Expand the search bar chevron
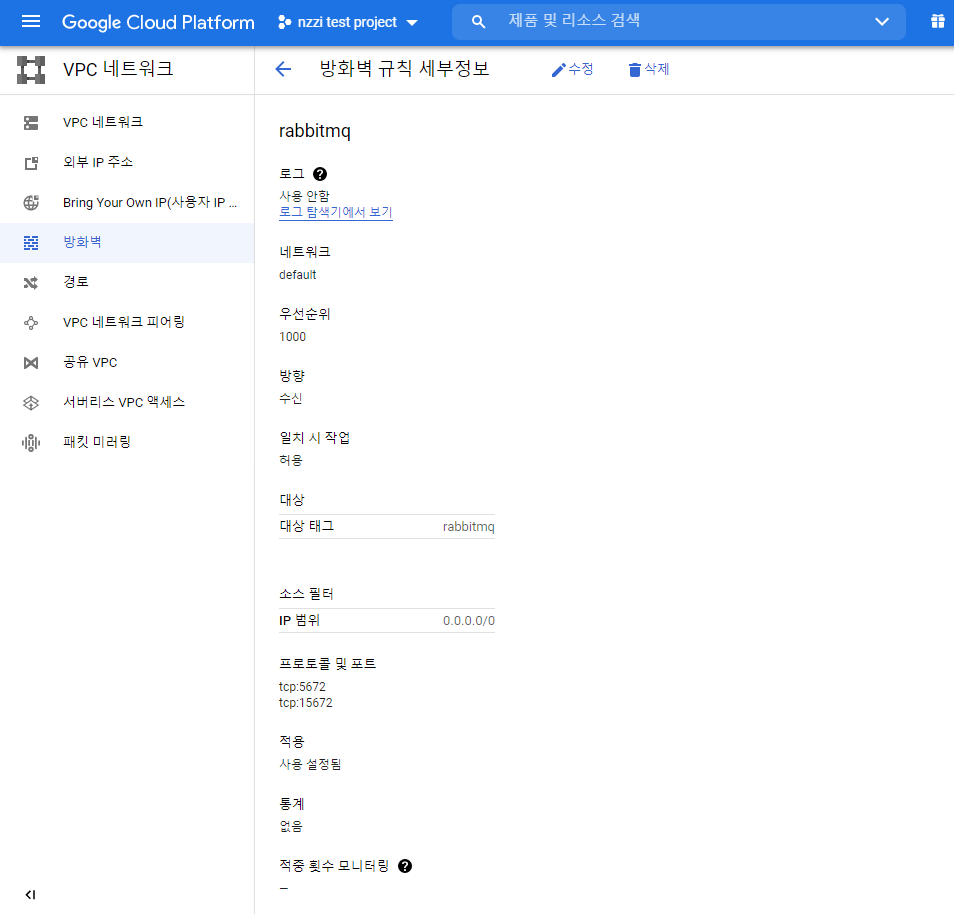Image resolution: width=954 pixels, height=914 pixels. pos(882,22)
